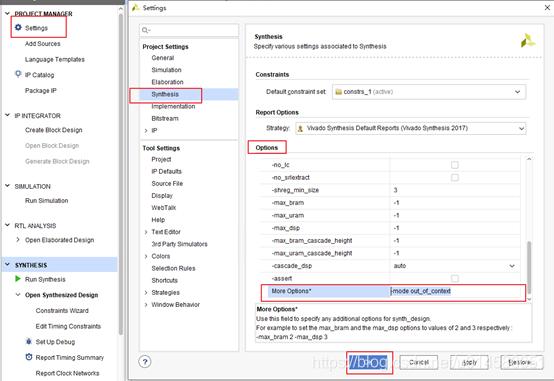Screen dimensions: 554x381
Task: Open Language Templates
Action: 55,59
